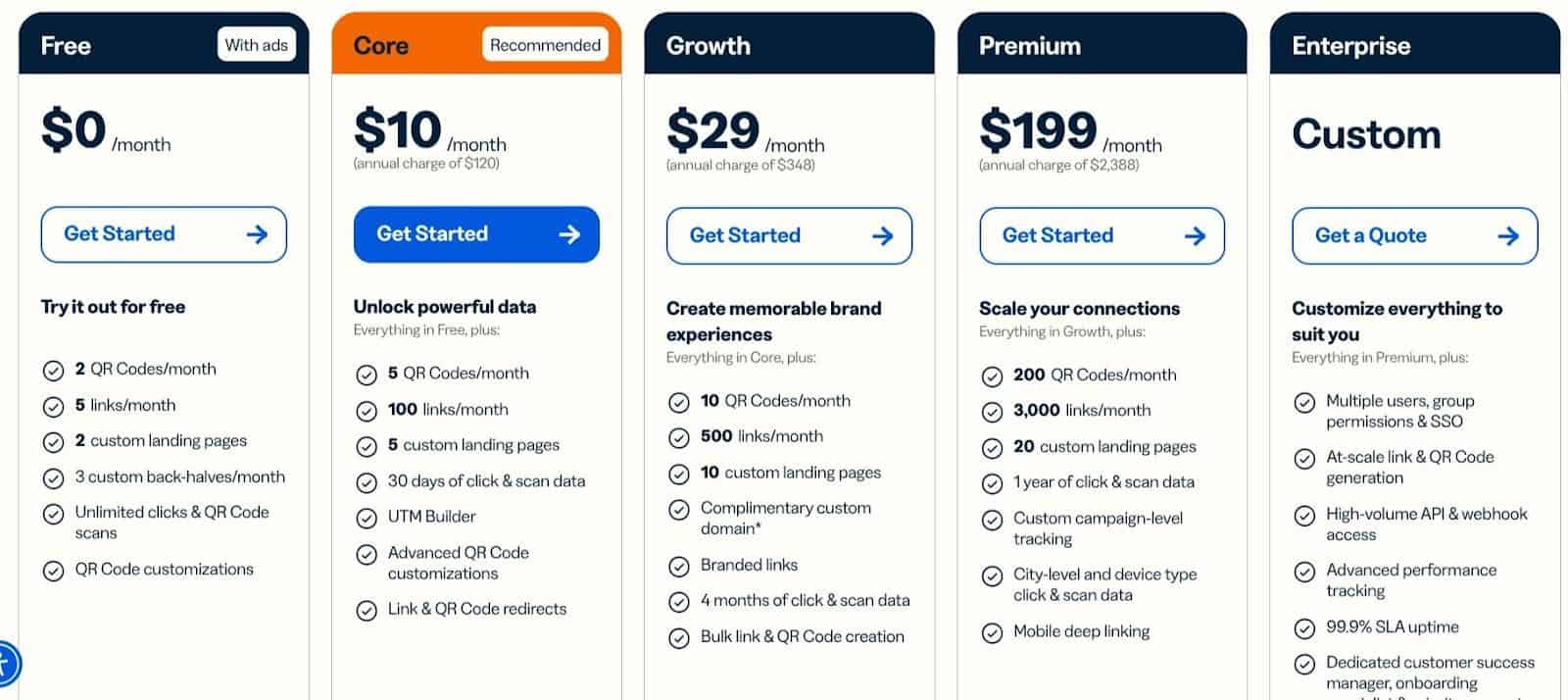Select the Core plan header

pos(476,44)
